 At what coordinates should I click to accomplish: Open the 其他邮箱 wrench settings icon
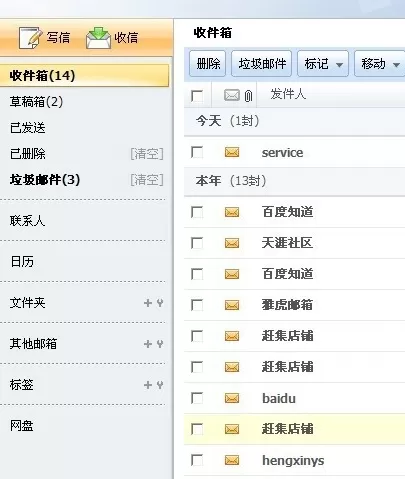(160, 344)
